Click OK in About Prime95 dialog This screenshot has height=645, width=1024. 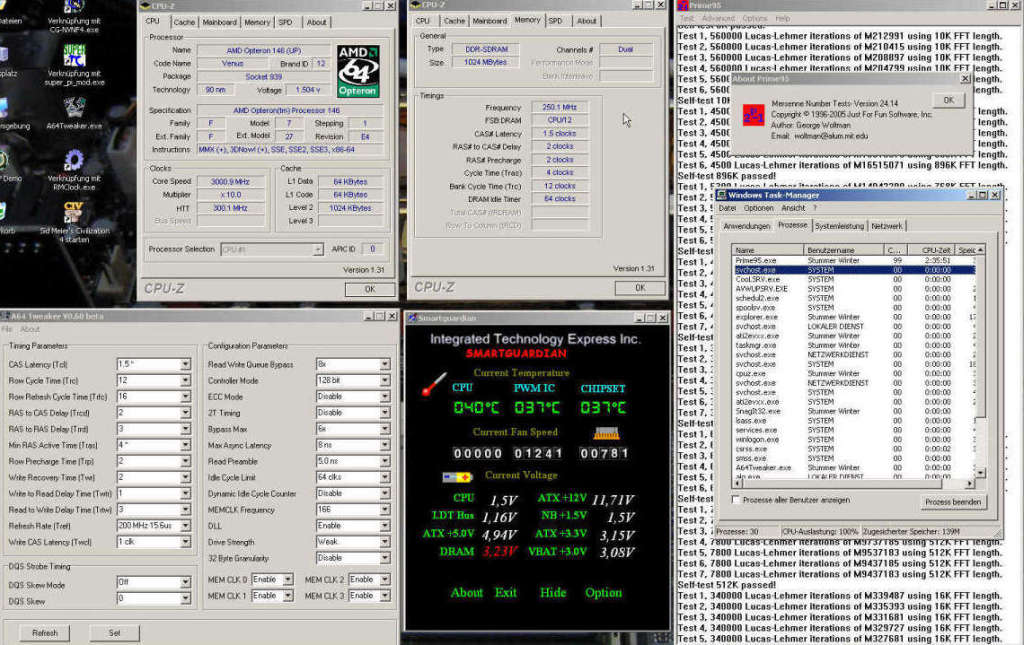(948, 101)
